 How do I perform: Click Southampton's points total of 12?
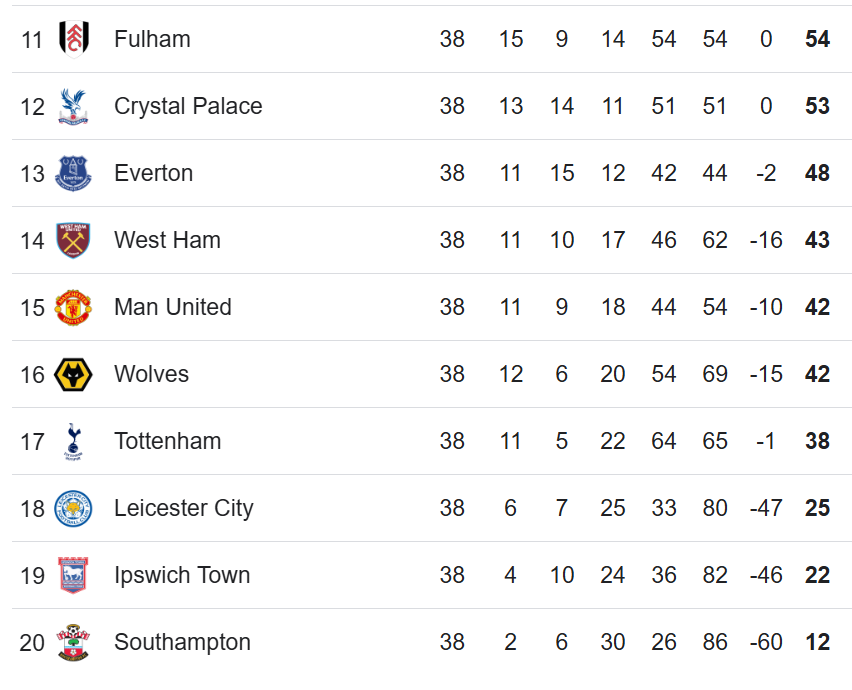tap(817, 642)
